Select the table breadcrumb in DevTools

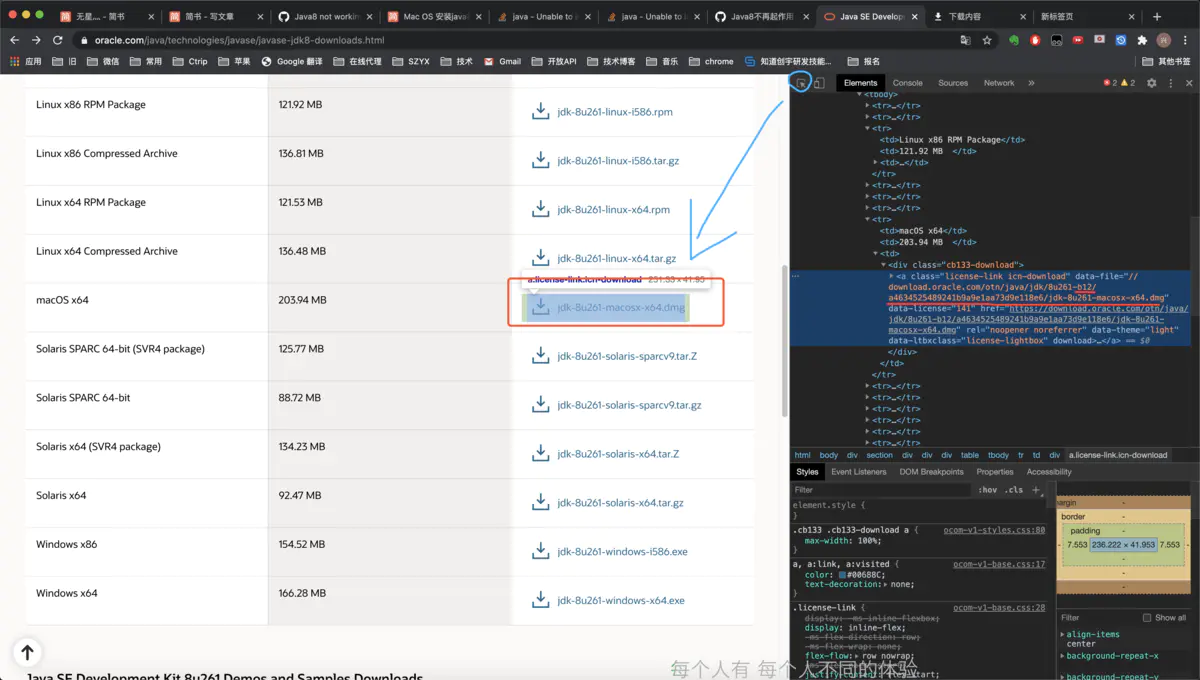click(x=969, y=455)
